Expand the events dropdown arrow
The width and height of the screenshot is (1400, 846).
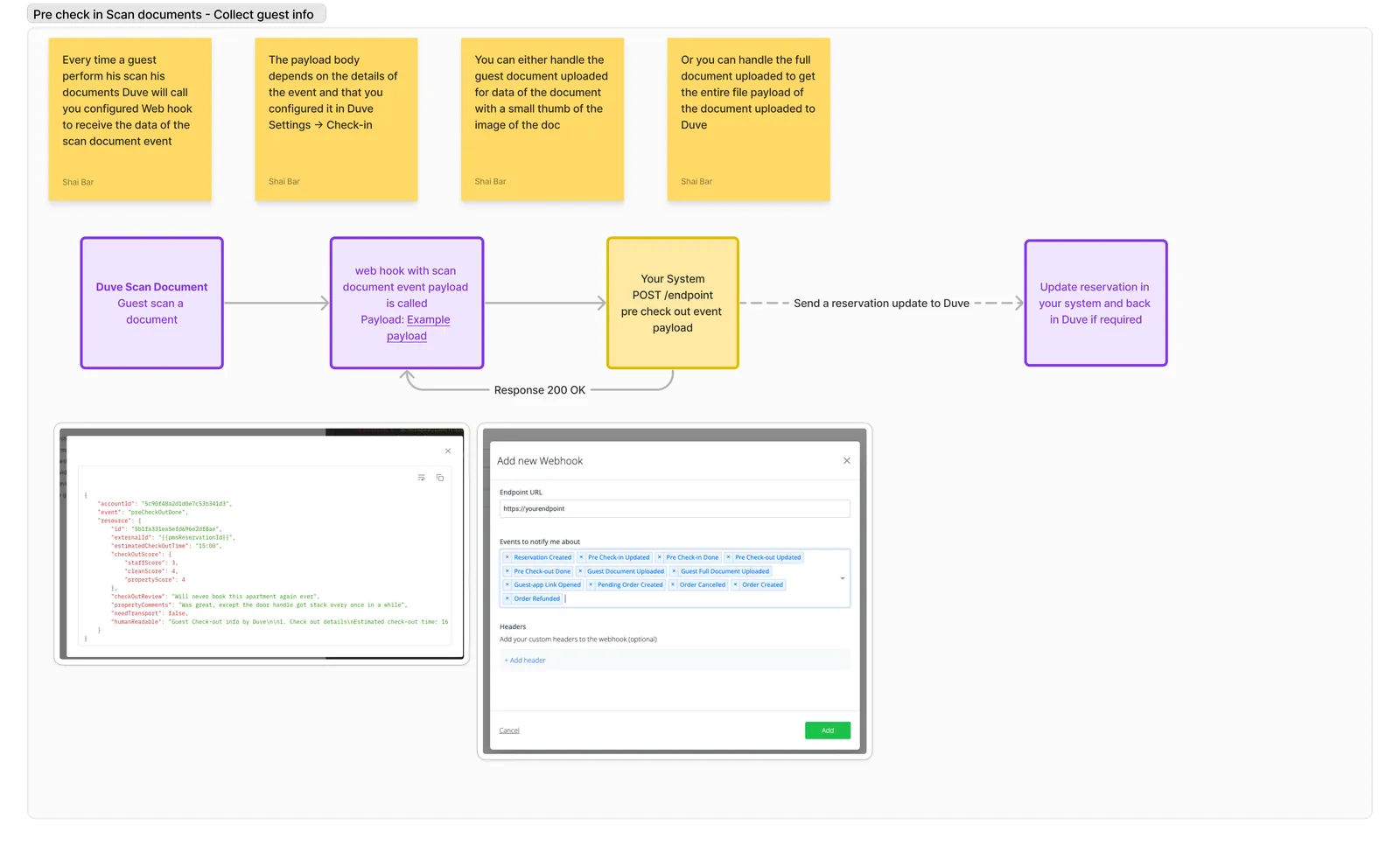click(x=843, y=578)
